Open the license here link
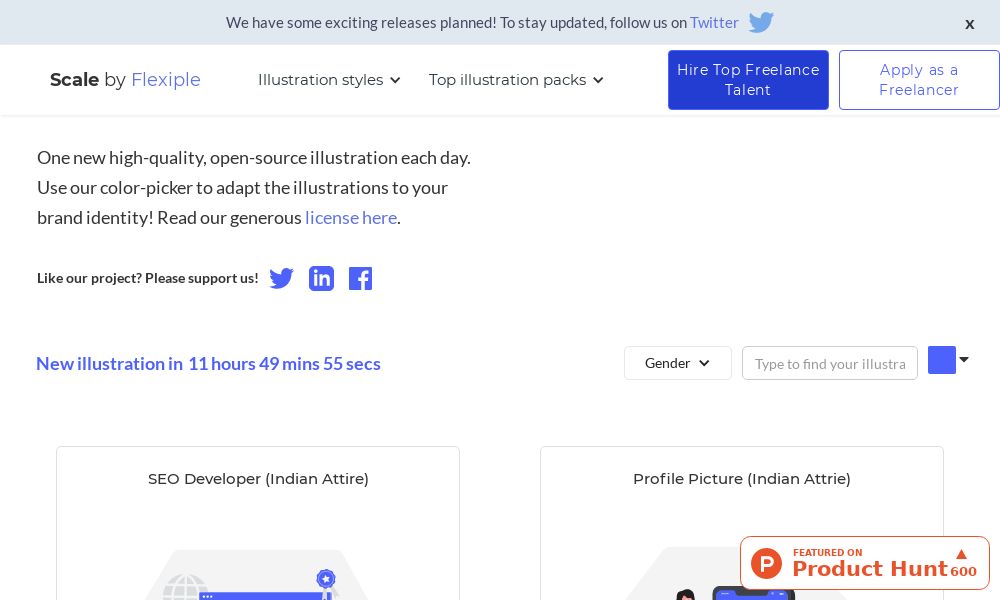This screenshot has width=1000, height=600. (x=351, y=218)
